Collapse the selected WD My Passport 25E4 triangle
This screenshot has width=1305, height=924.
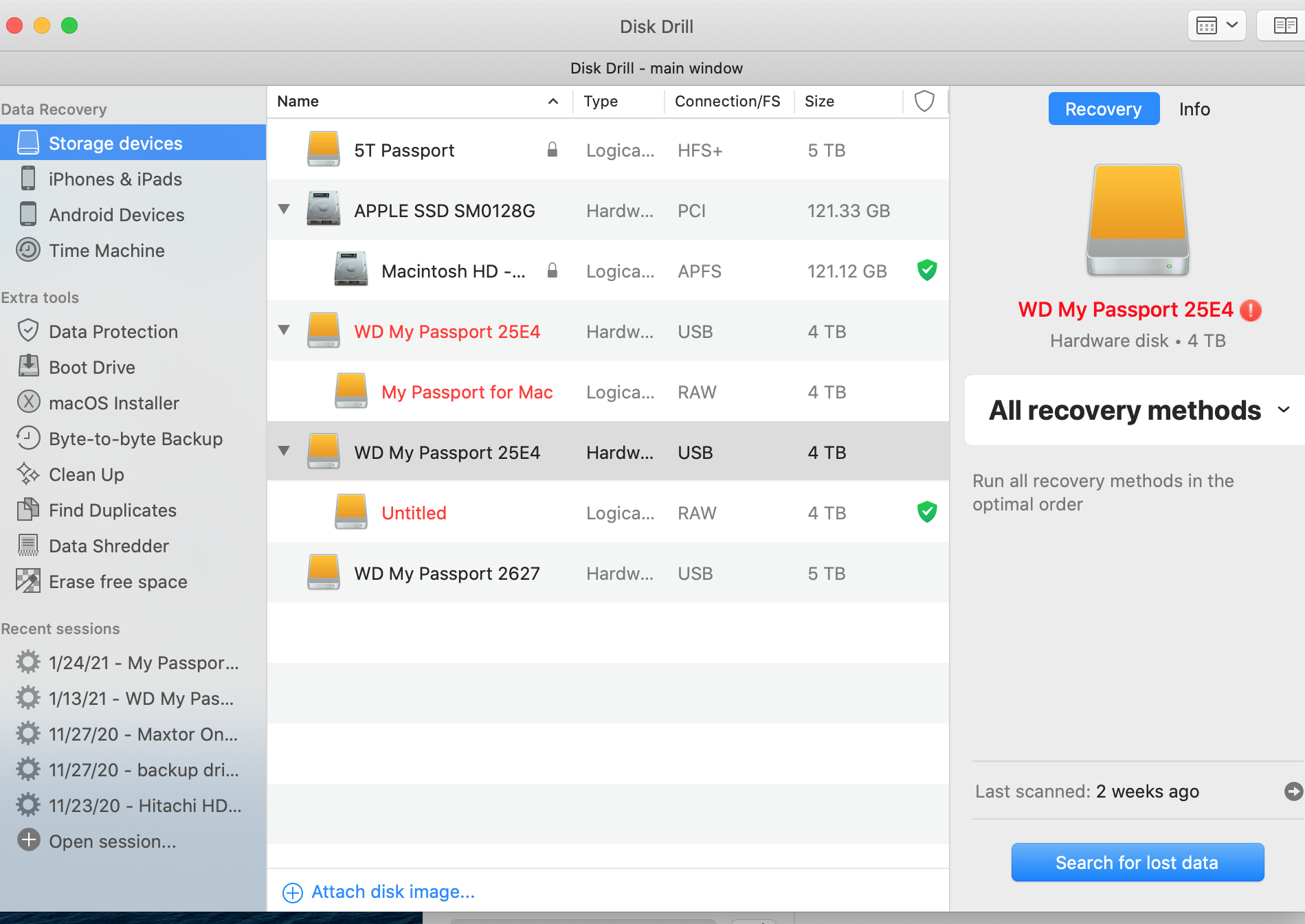click(x=284, y=451)
